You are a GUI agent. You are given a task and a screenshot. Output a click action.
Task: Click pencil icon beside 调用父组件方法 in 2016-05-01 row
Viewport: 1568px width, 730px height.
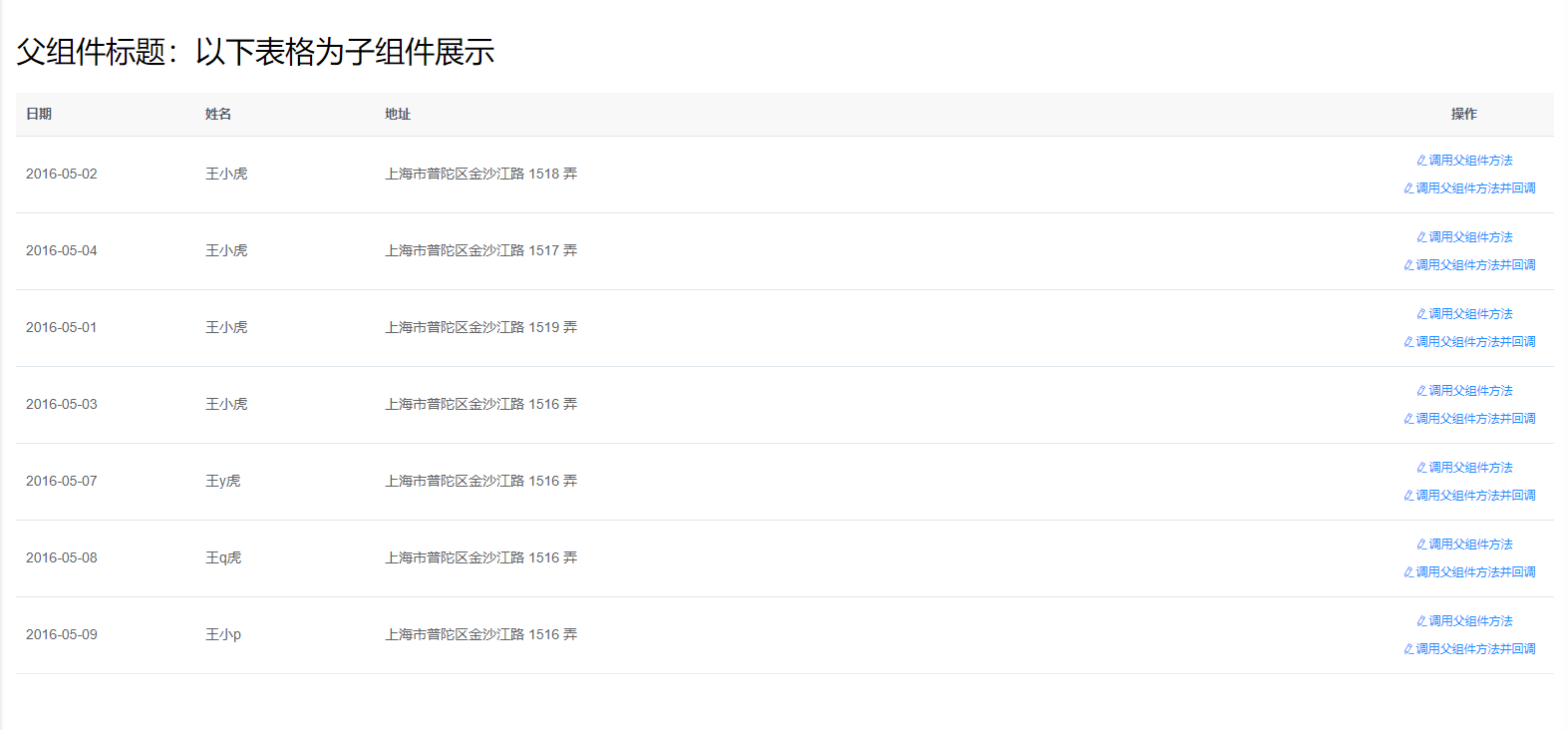point(1421,314)
